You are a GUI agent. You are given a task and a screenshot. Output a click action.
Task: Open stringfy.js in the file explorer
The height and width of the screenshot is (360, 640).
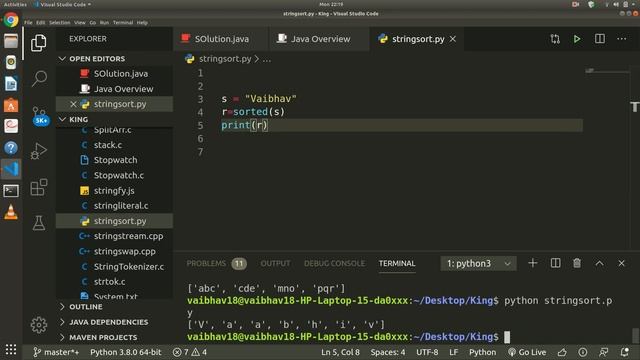(114, 191)
